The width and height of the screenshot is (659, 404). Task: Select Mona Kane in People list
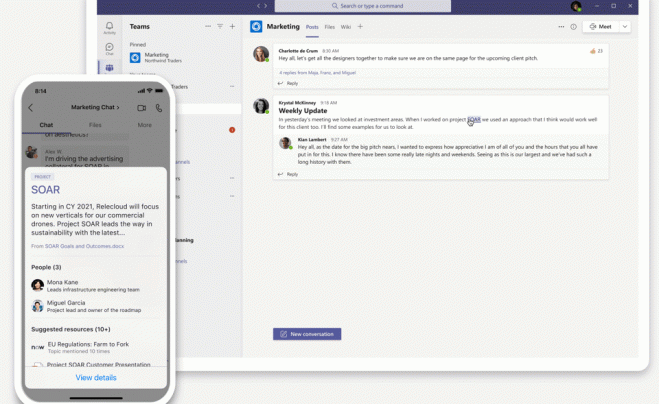tap(96, 285)
